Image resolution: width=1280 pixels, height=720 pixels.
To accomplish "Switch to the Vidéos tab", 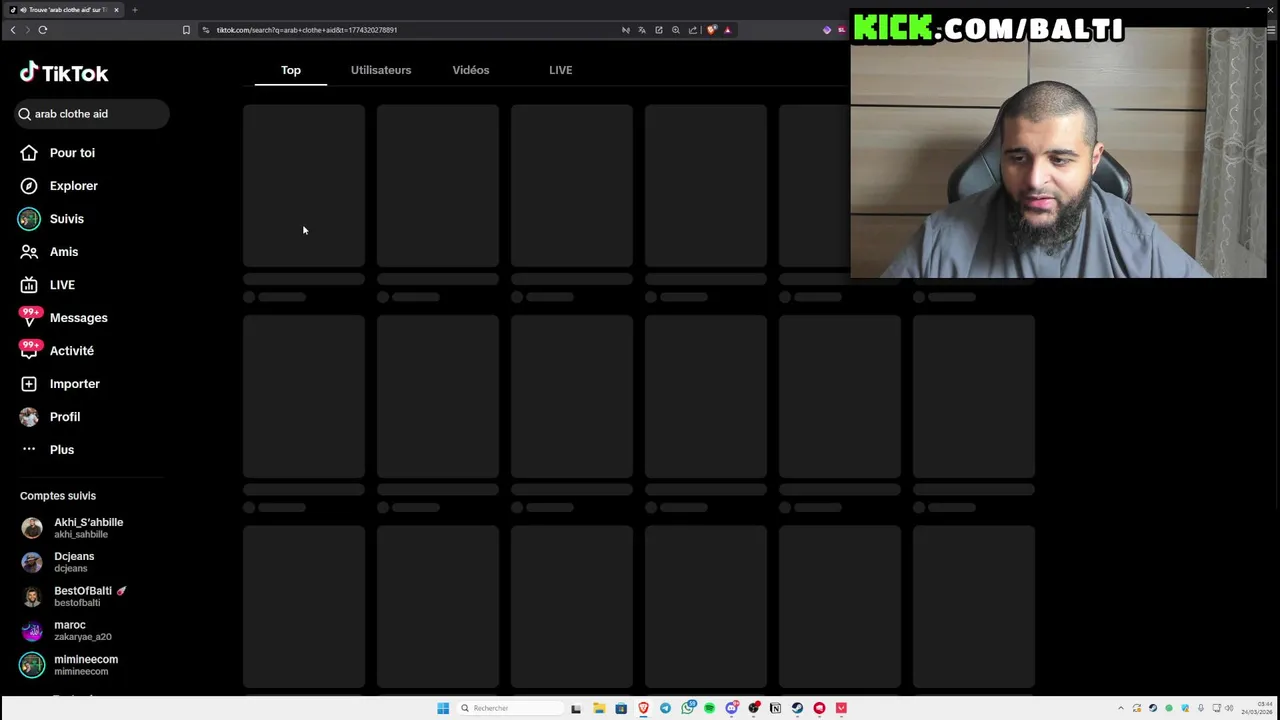I will pyautogui.click(x=471, y=70).
